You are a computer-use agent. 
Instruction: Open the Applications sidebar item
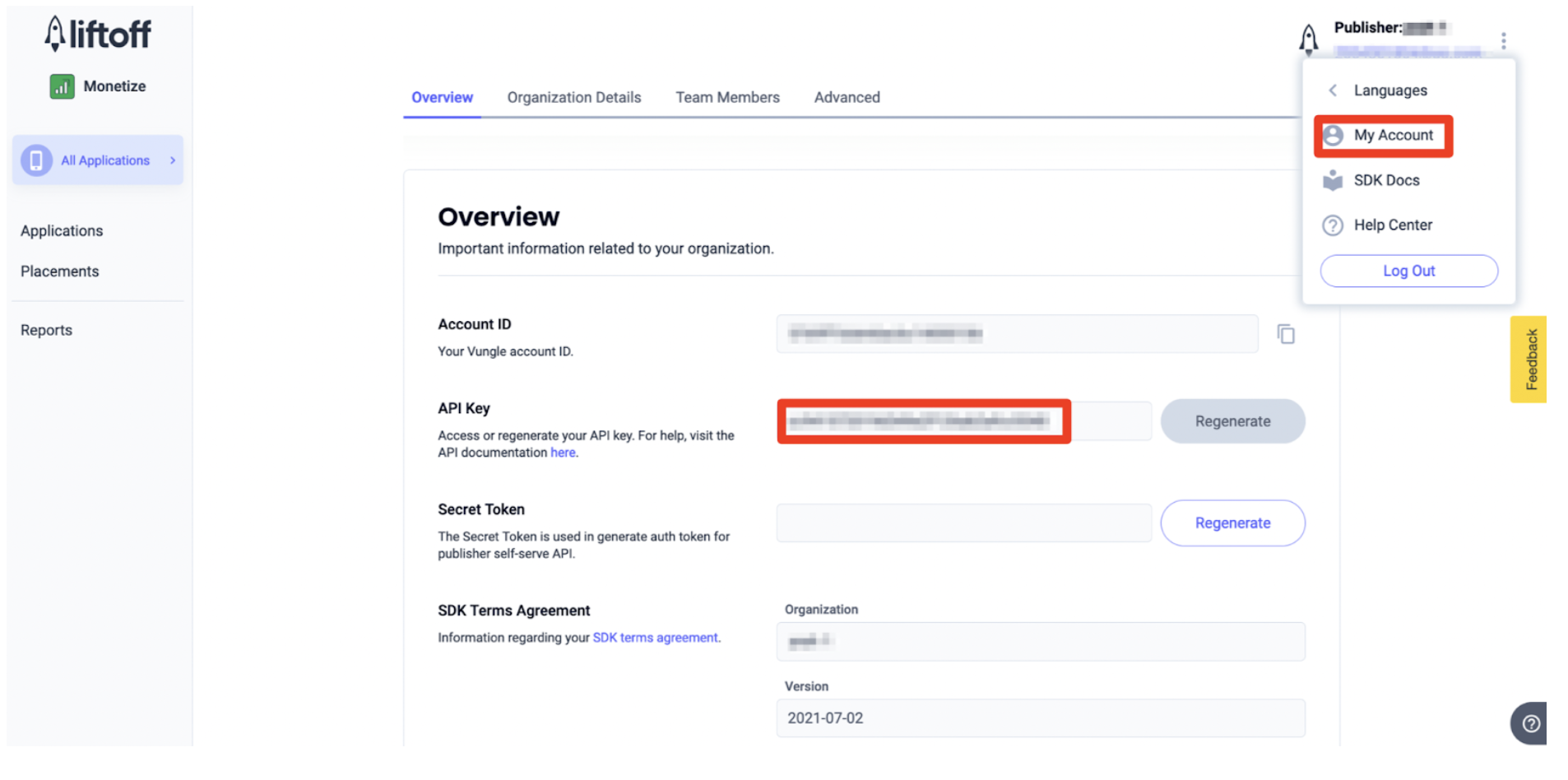click(x=62, y=231)
